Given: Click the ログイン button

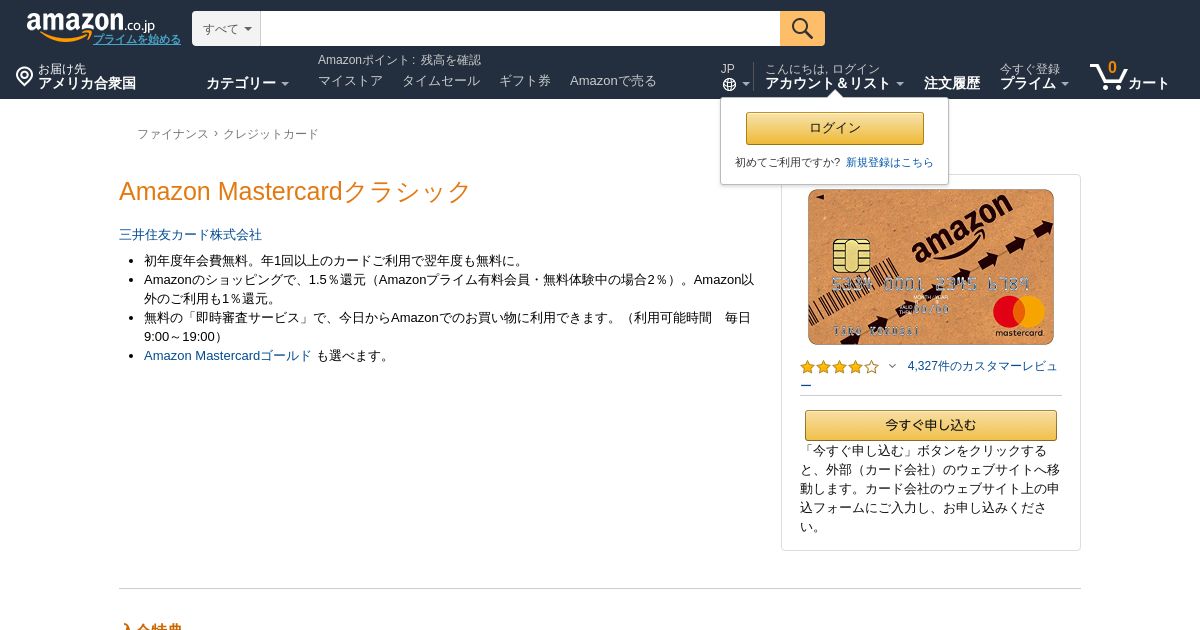Looking at the screenshot, I should (835, 128).
